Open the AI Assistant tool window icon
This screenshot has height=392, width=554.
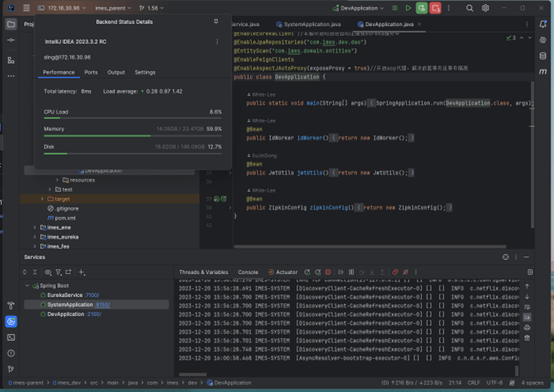click(x=543, y=40)
